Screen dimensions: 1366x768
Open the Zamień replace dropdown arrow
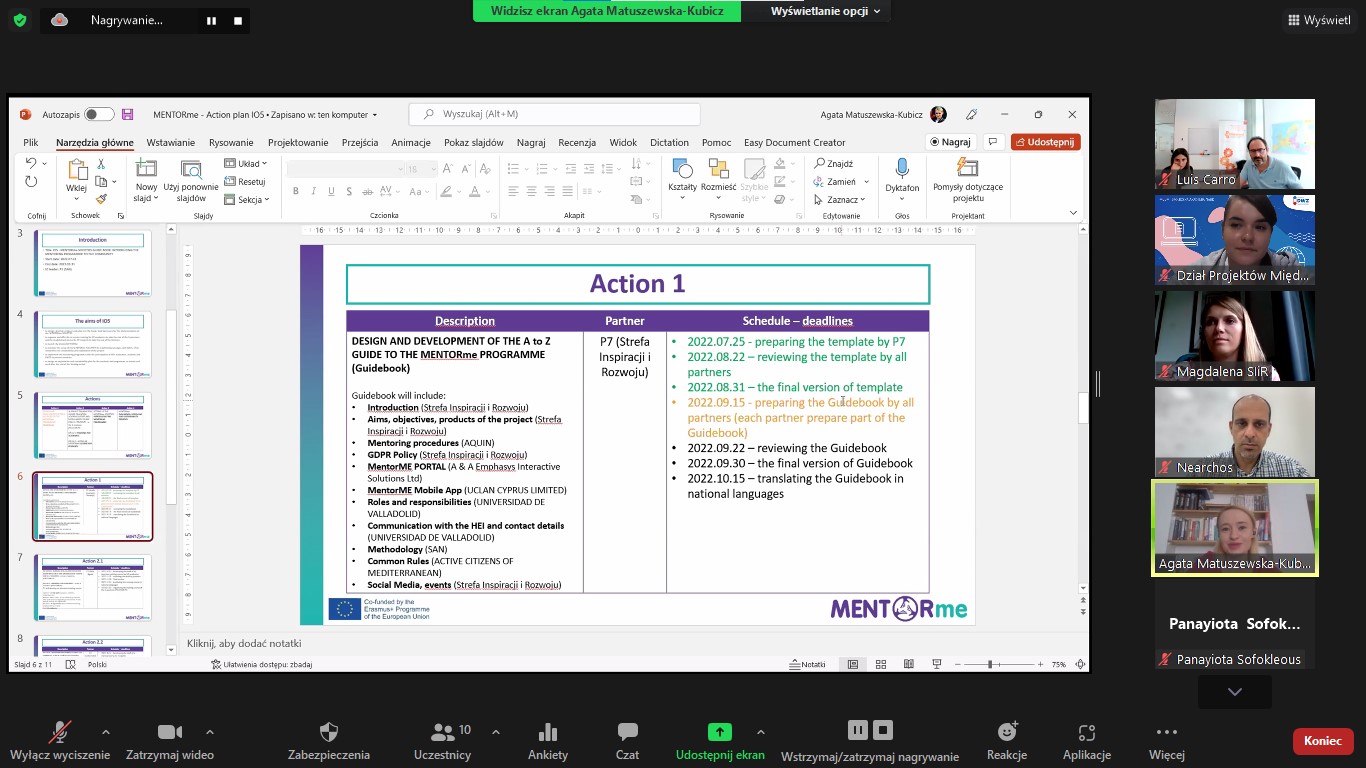[x=866, y=182]
